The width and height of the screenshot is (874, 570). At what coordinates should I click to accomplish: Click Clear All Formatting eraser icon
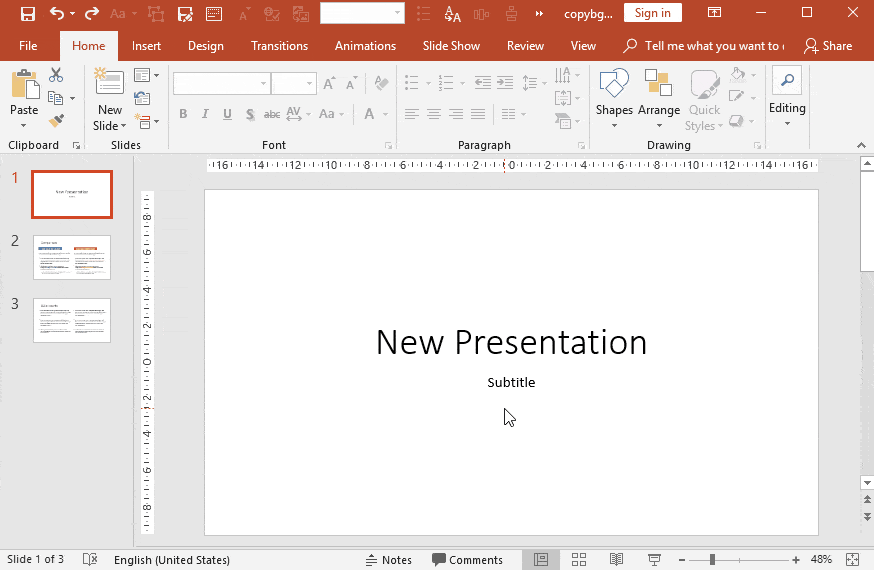click(x=381, y=84)
